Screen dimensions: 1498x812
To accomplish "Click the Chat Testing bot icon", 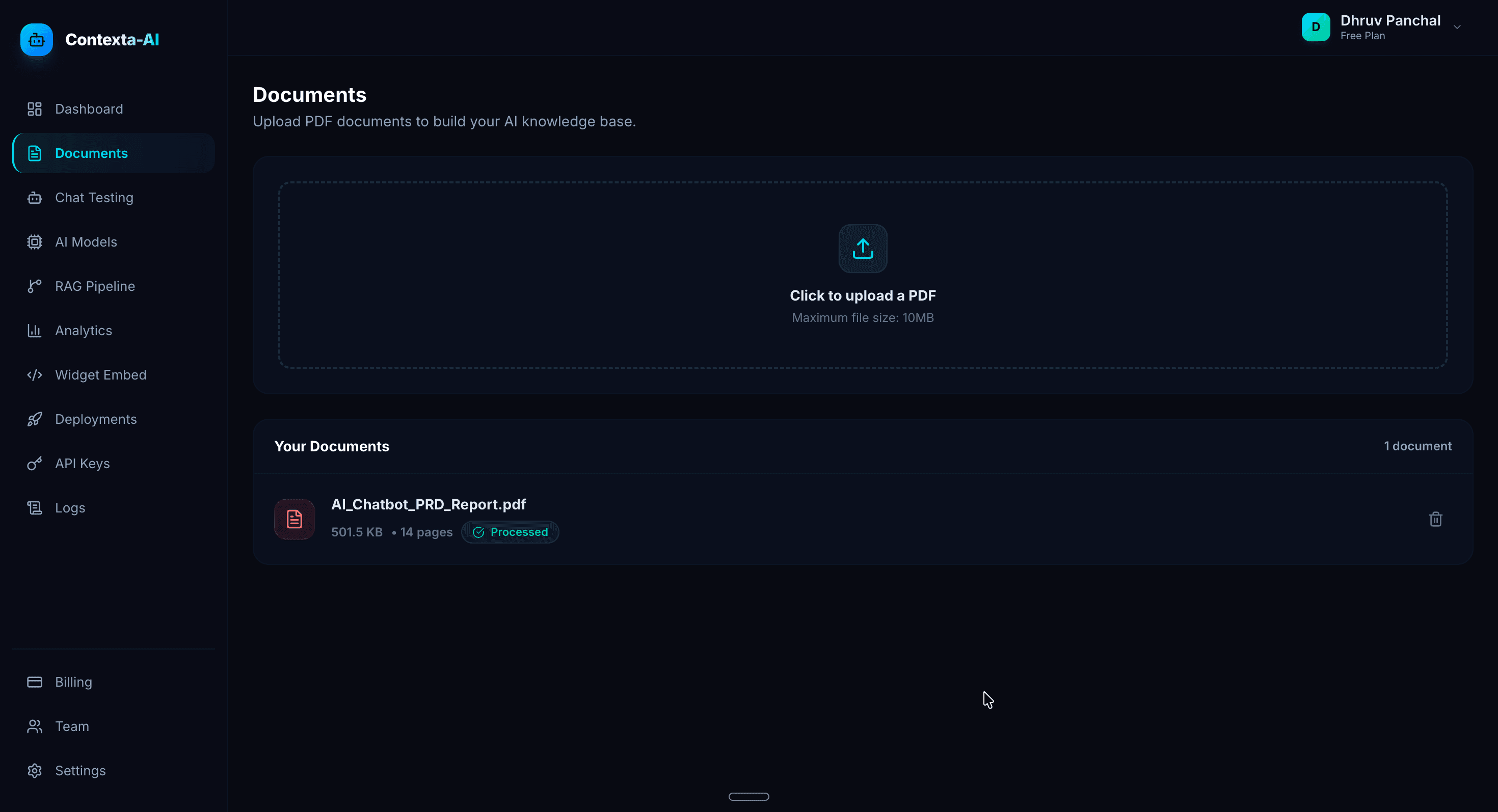I will pos(34,198).
